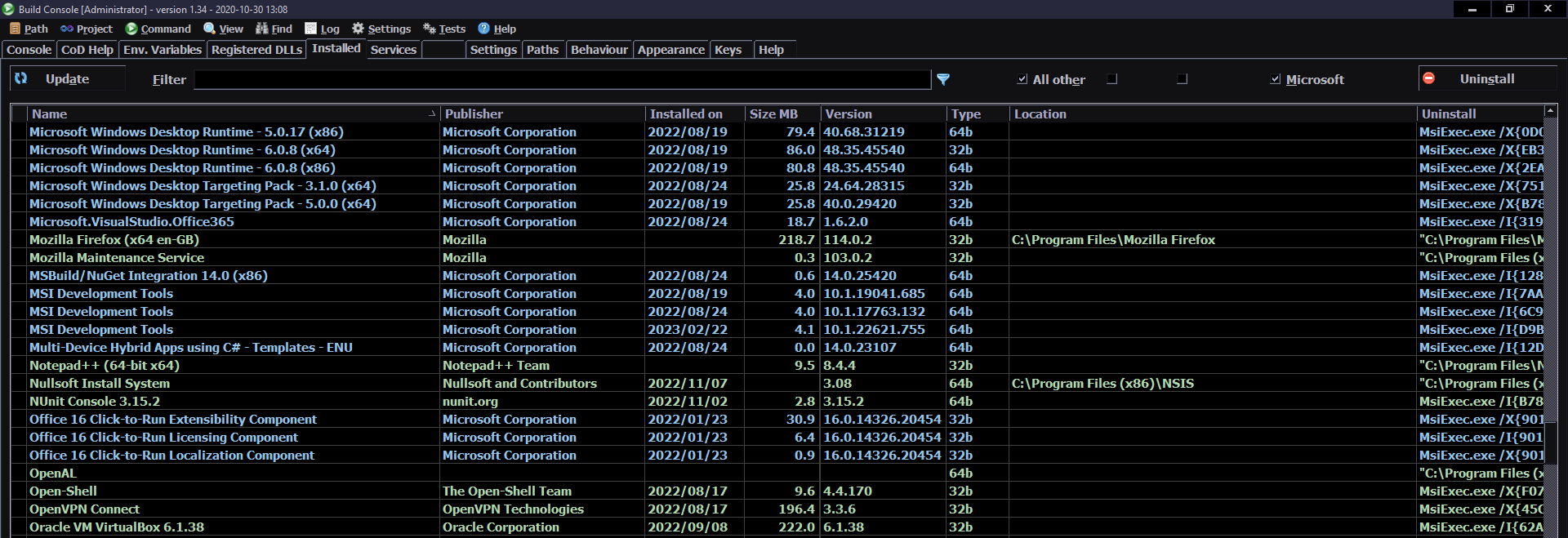Switch to the Services tab
Image resolution: width=1568 pixels, height=538 pixels.
pyautogui.click(x=394, y=50)
